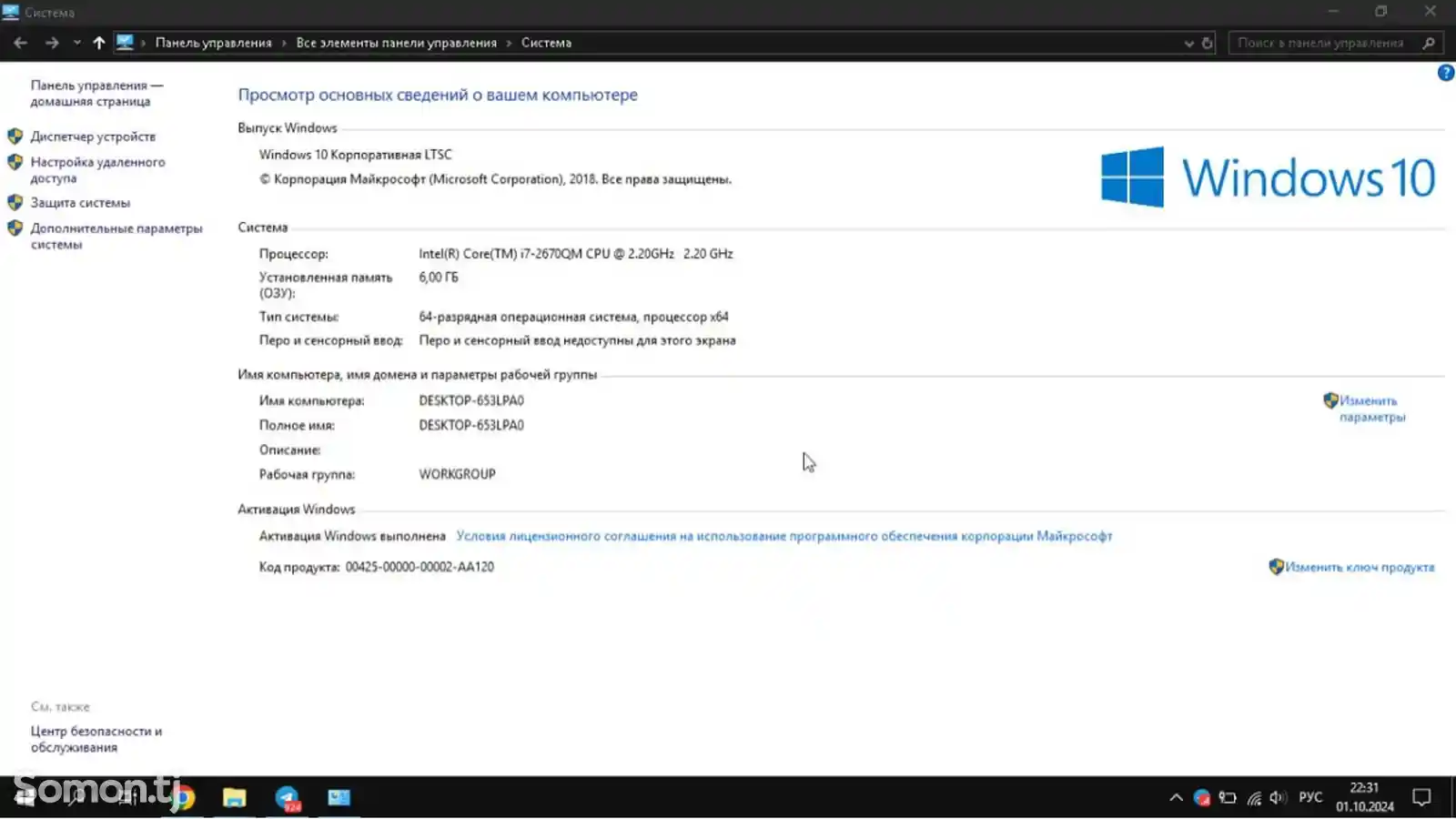The height and width of the screenshot is (819, 1456).
Task: Select computer name DESKTOP-653LPA0 in Имя компьютера row
Action: [471, 400]
